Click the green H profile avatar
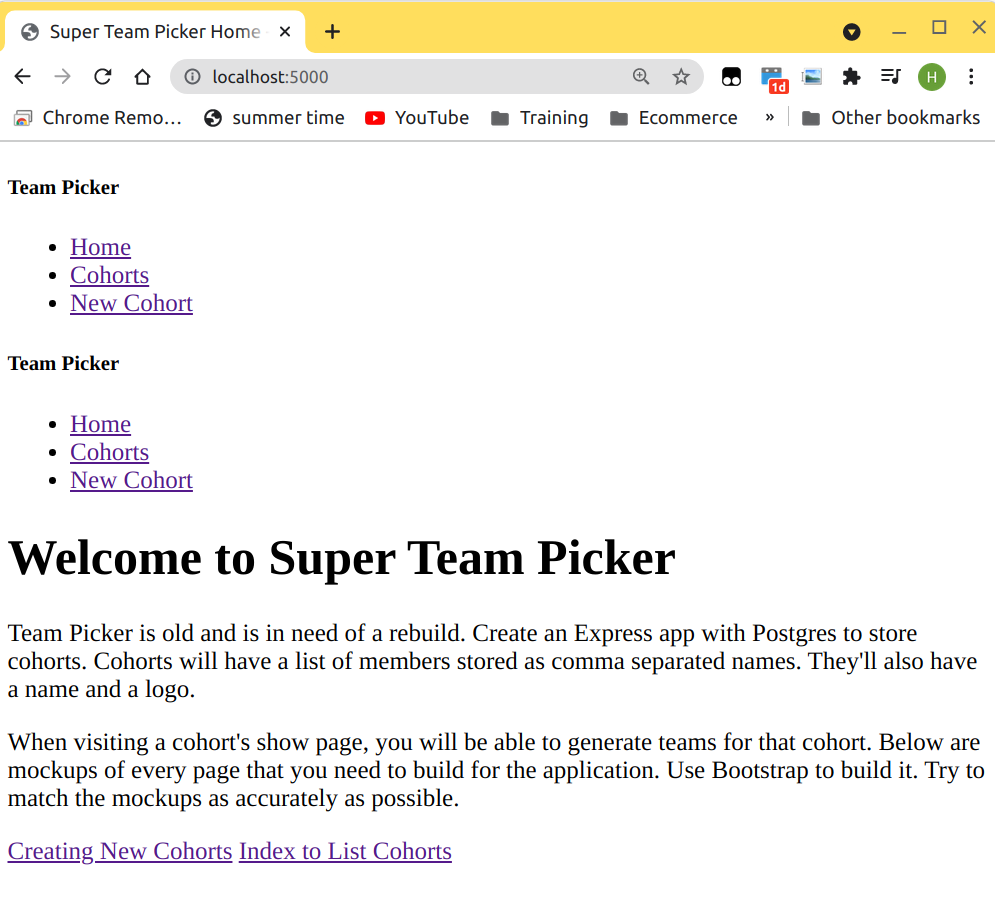 (x=931, y=76)
